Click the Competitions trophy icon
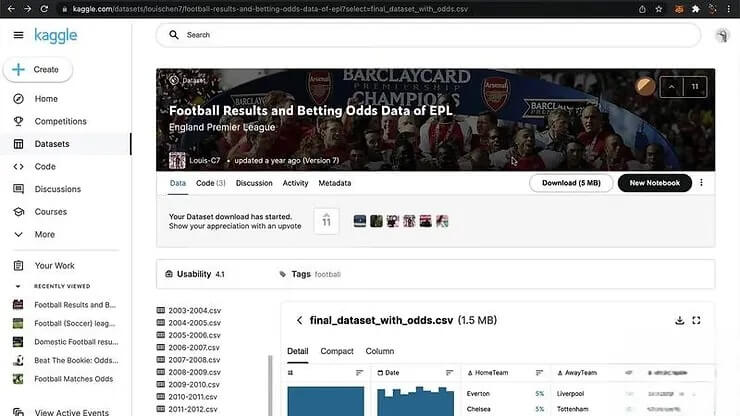Viewport: 740px width, 416px height. coord(18,122)
